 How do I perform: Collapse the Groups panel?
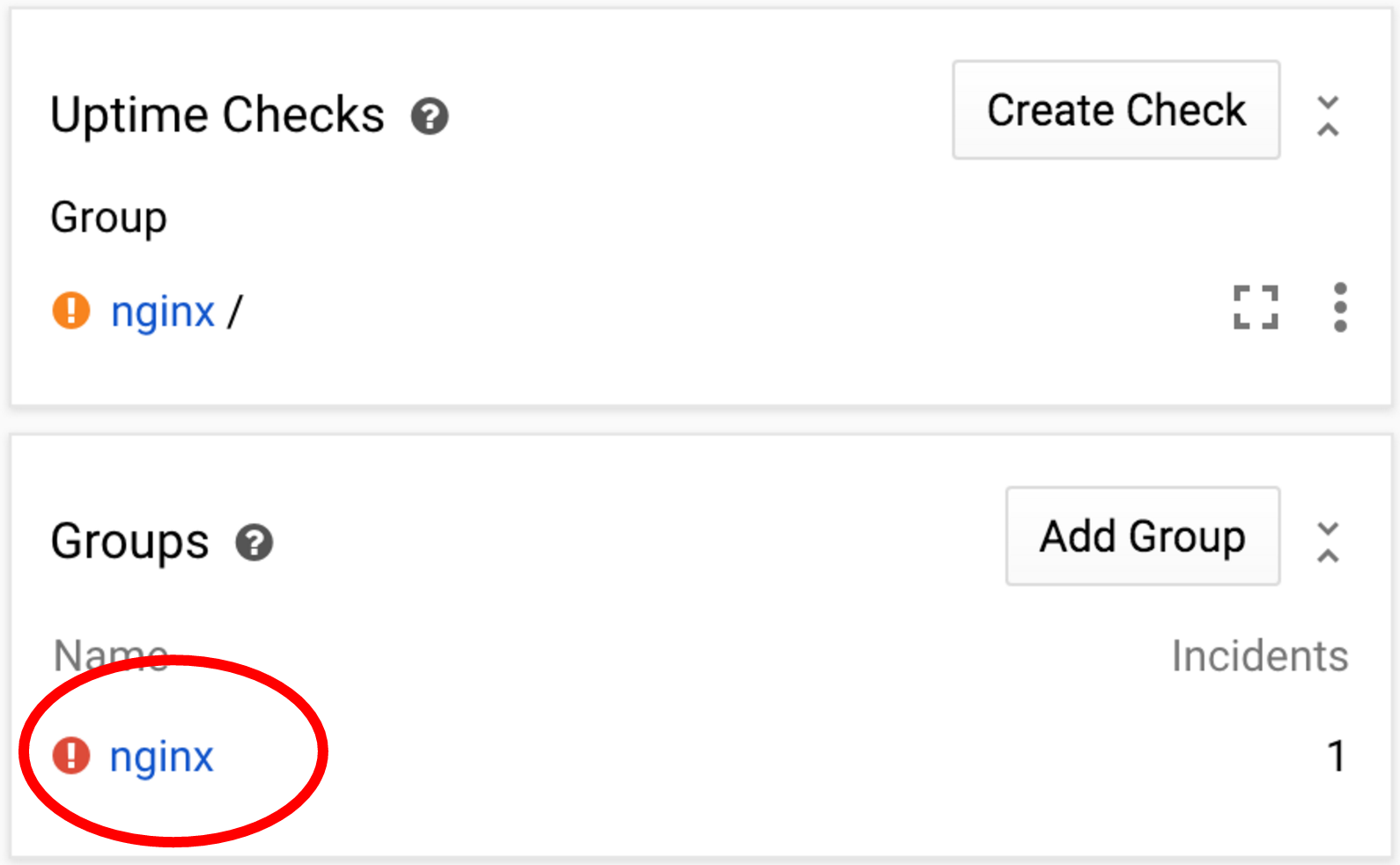tap(1328, 543)
